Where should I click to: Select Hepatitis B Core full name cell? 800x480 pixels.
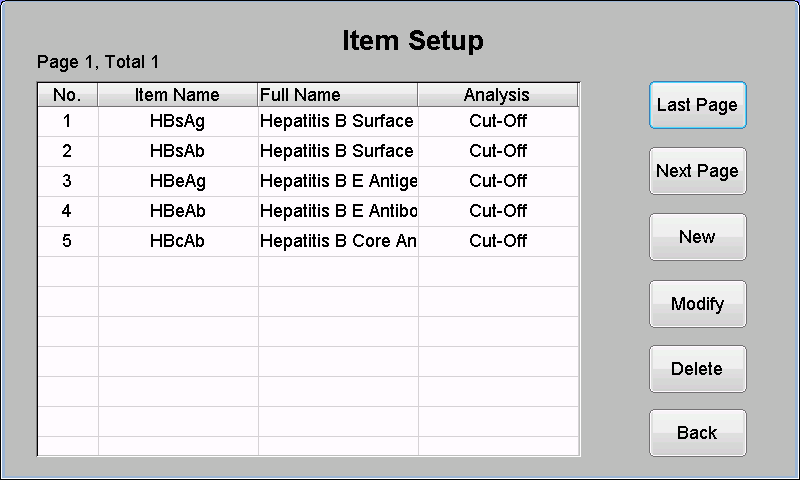[337, 242]
